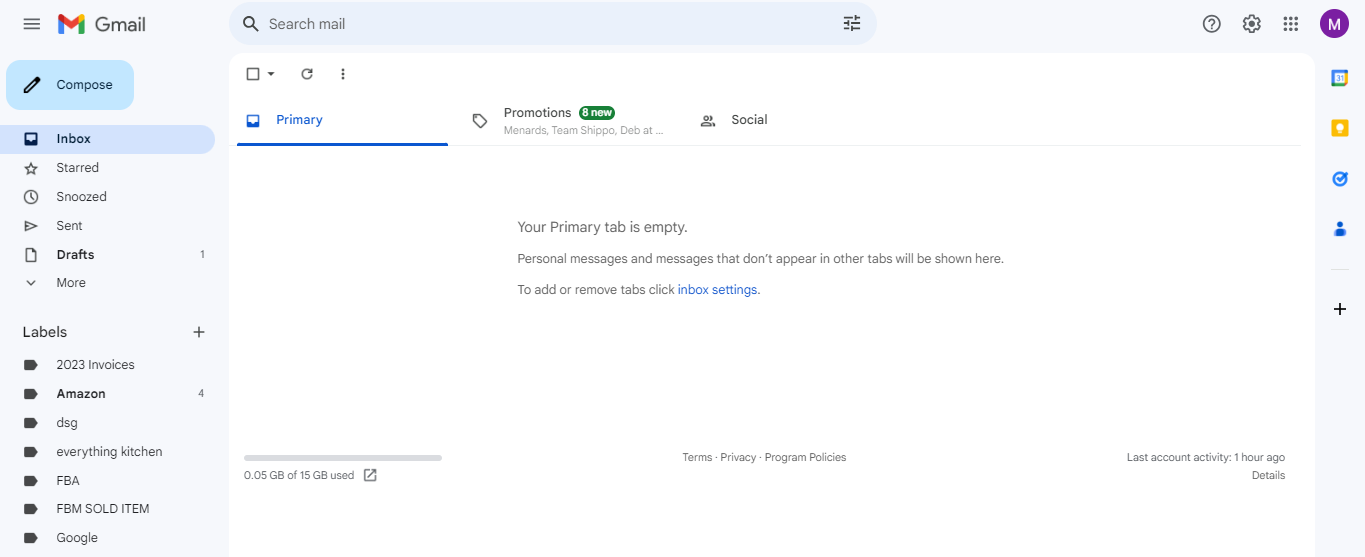Open storage management link icon

pos(370,475)
